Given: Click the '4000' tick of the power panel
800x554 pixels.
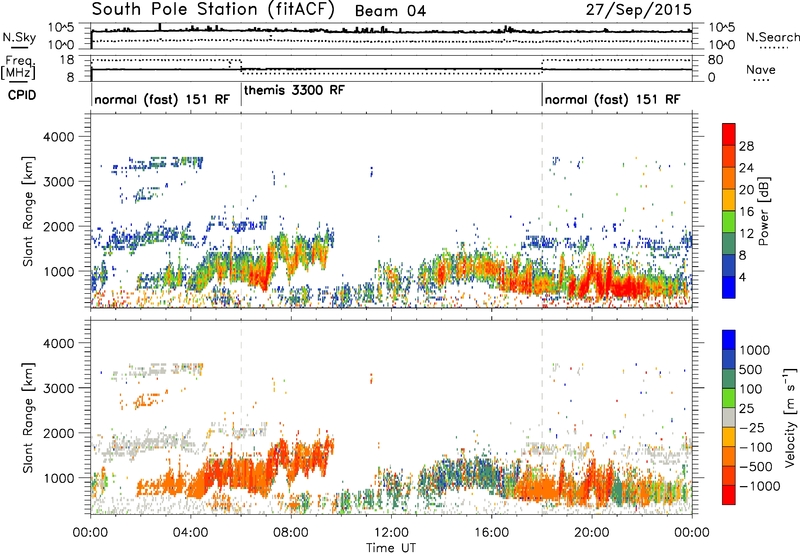Looking at the screenshot, I should (58, 137).
